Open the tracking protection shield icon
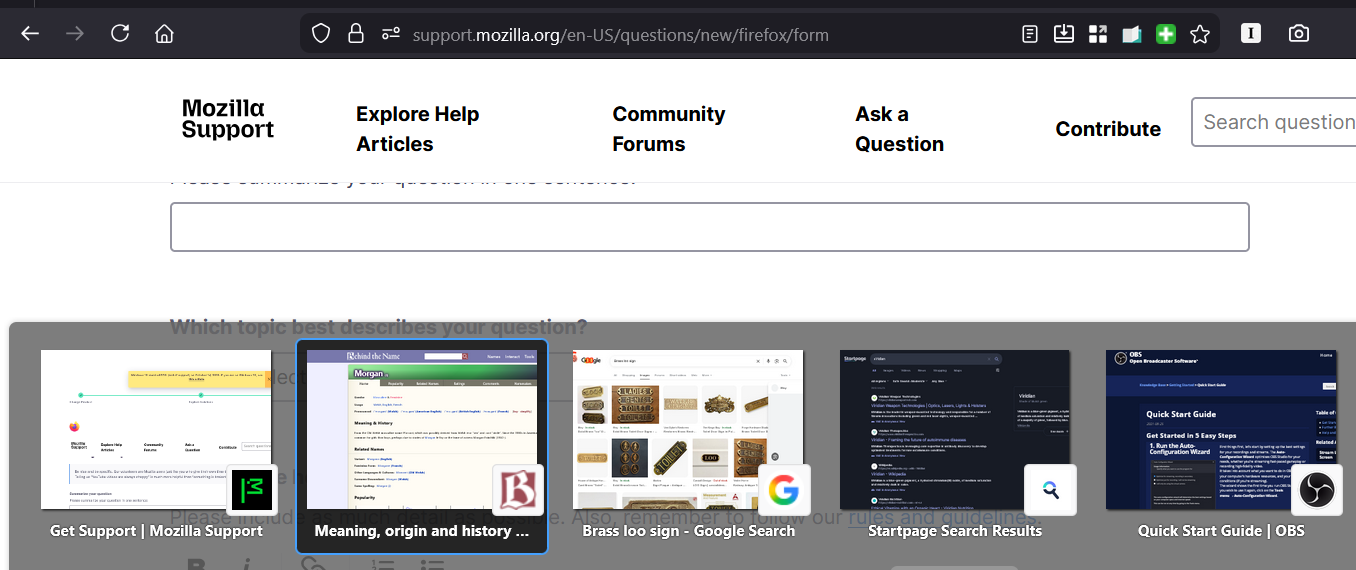Screen dimensions: 1356x570 click(x=321, y=34)
